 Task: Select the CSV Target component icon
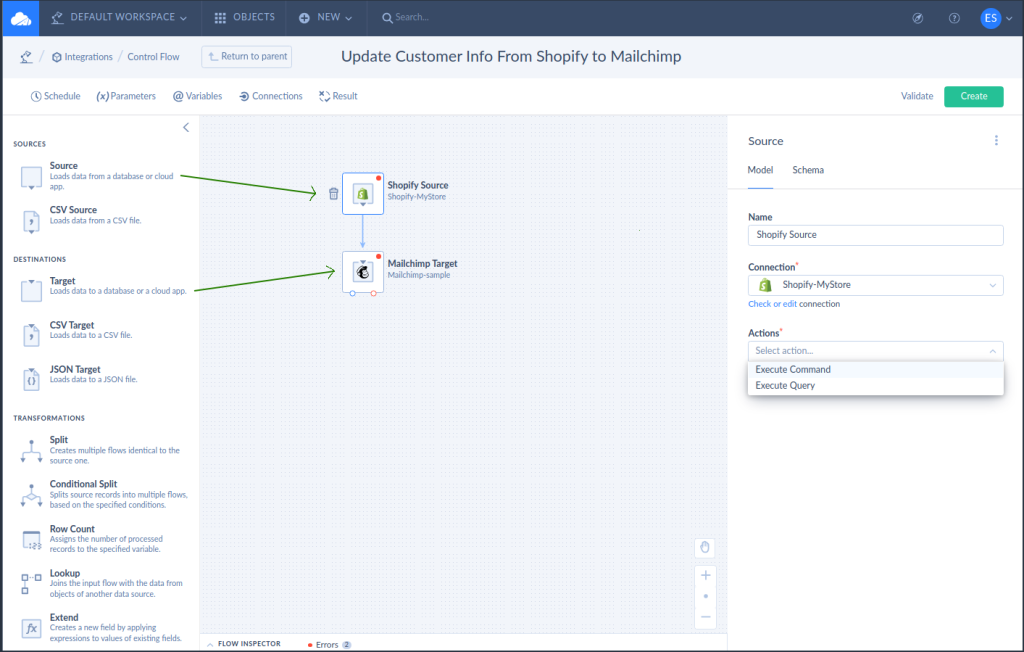(31, 334)
